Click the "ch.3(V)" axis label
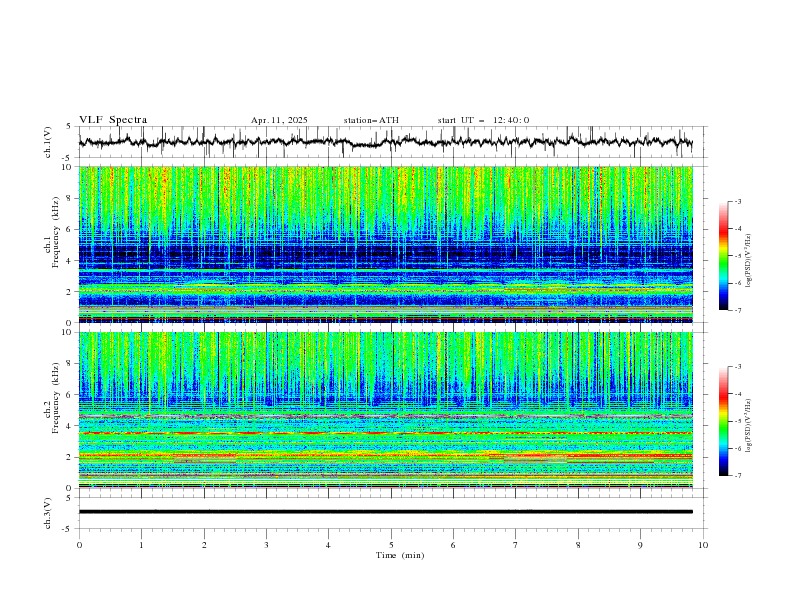Screen dimensions: 792x612 48,513
